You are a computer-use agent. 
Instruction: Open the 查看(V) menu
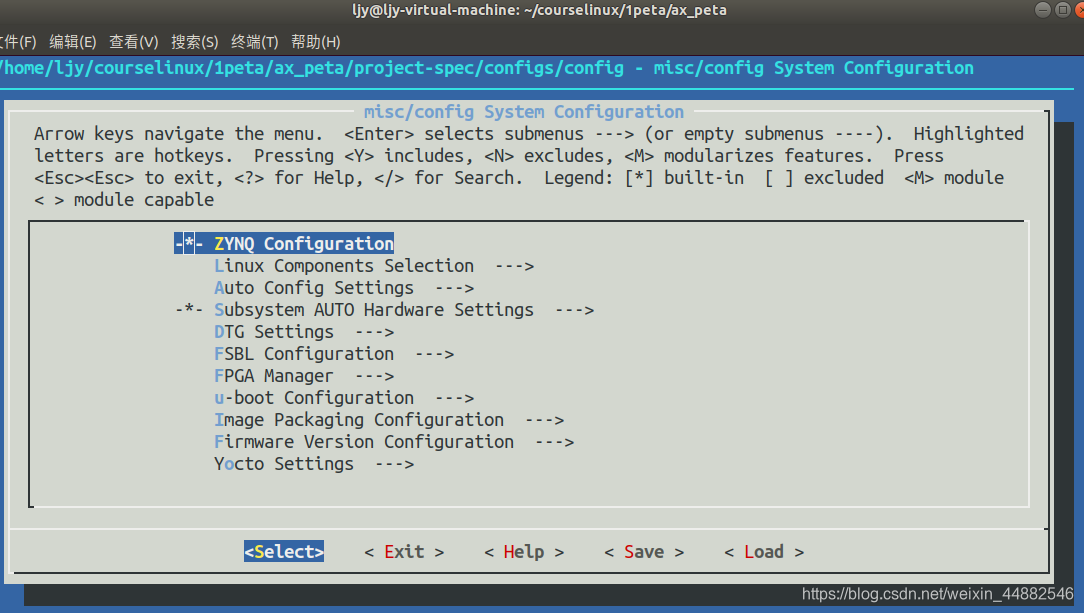click(134, 41)
